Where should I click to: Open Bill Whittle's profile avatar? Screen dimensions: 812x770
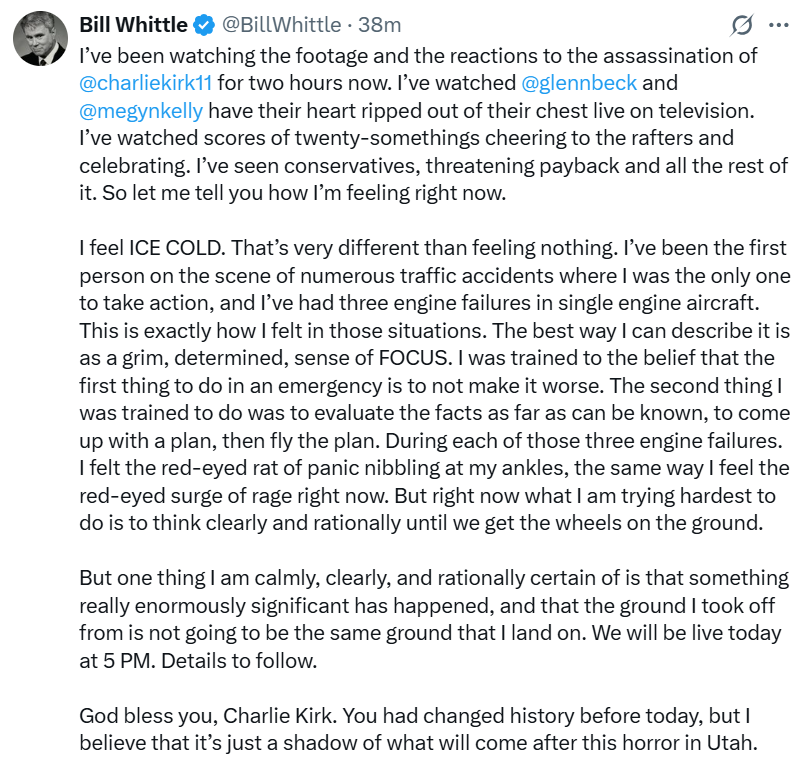(x=40, y=40)
